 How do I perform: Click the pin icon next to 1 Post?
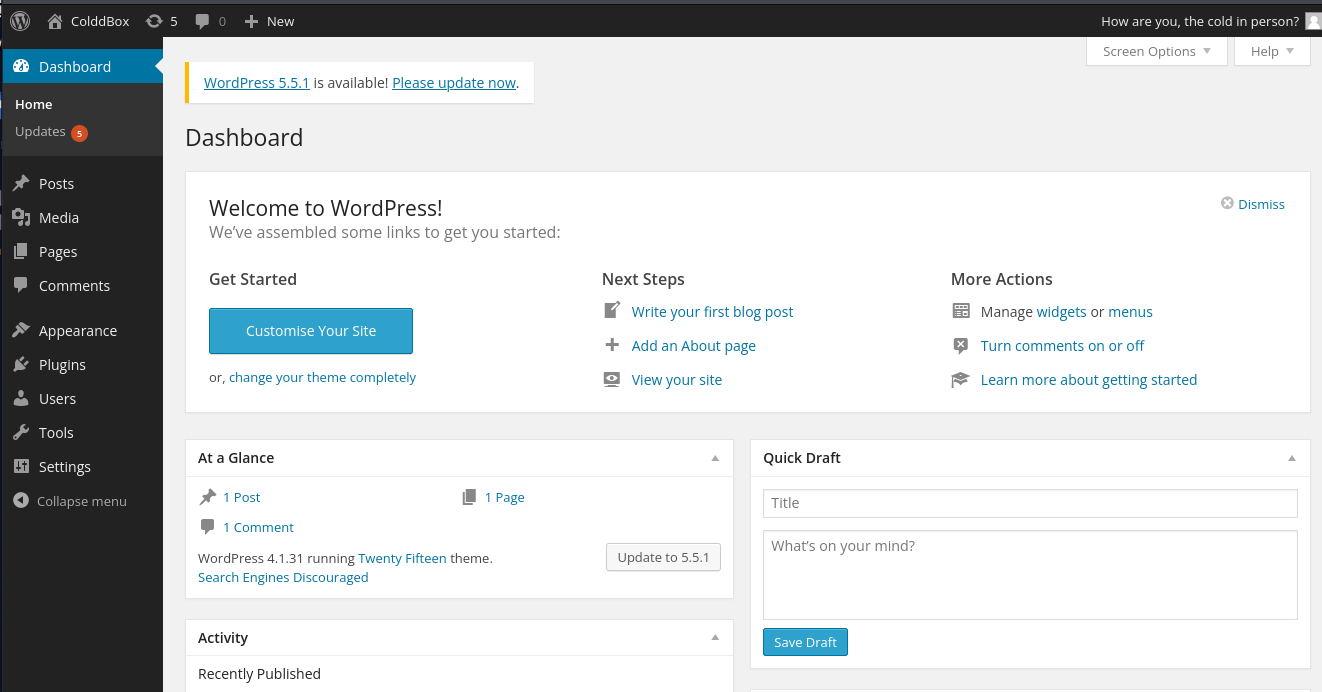coord(208,497)
